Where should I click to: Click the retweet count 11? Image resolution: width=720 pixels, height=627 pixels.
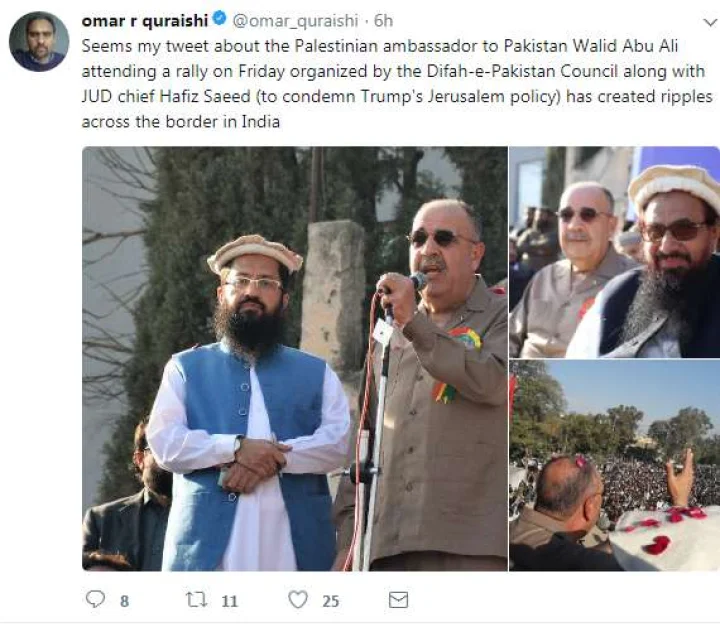(x=230, y=601)
